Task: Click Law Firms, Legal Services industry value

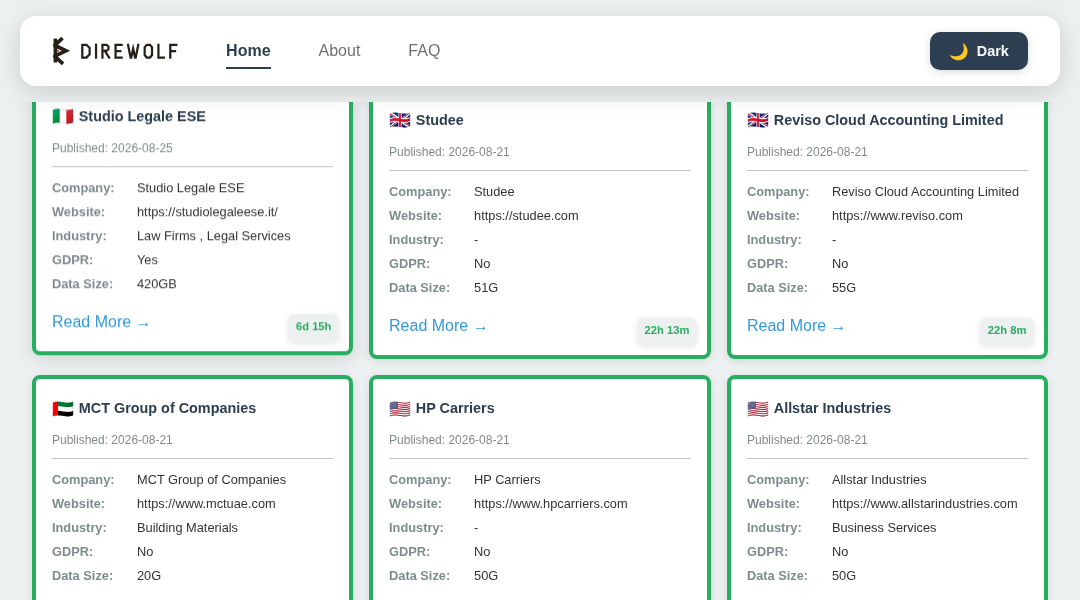Action: pos(214,236)
